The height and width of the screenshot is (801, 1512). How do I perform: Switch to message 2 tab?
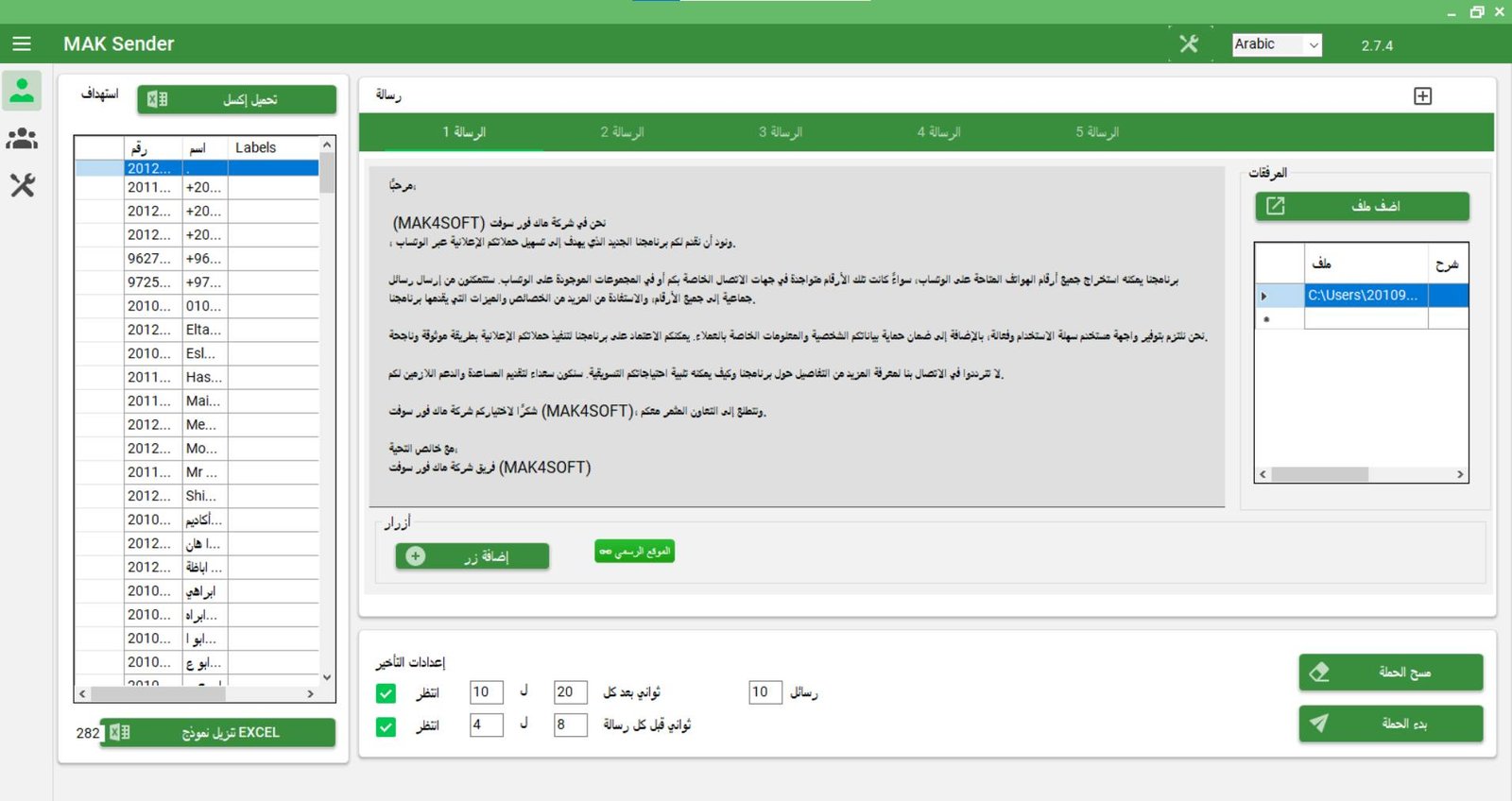(622, 132)
